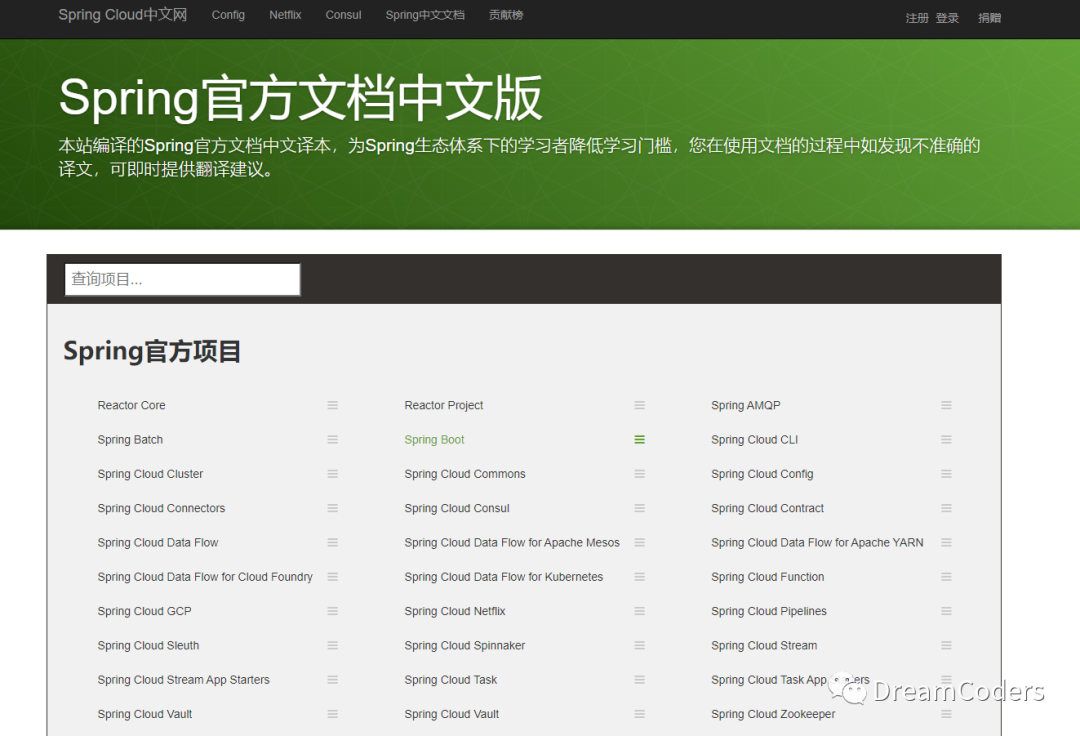Open Spring Boot project link
1080x736 pixels.
coord(434,440)
